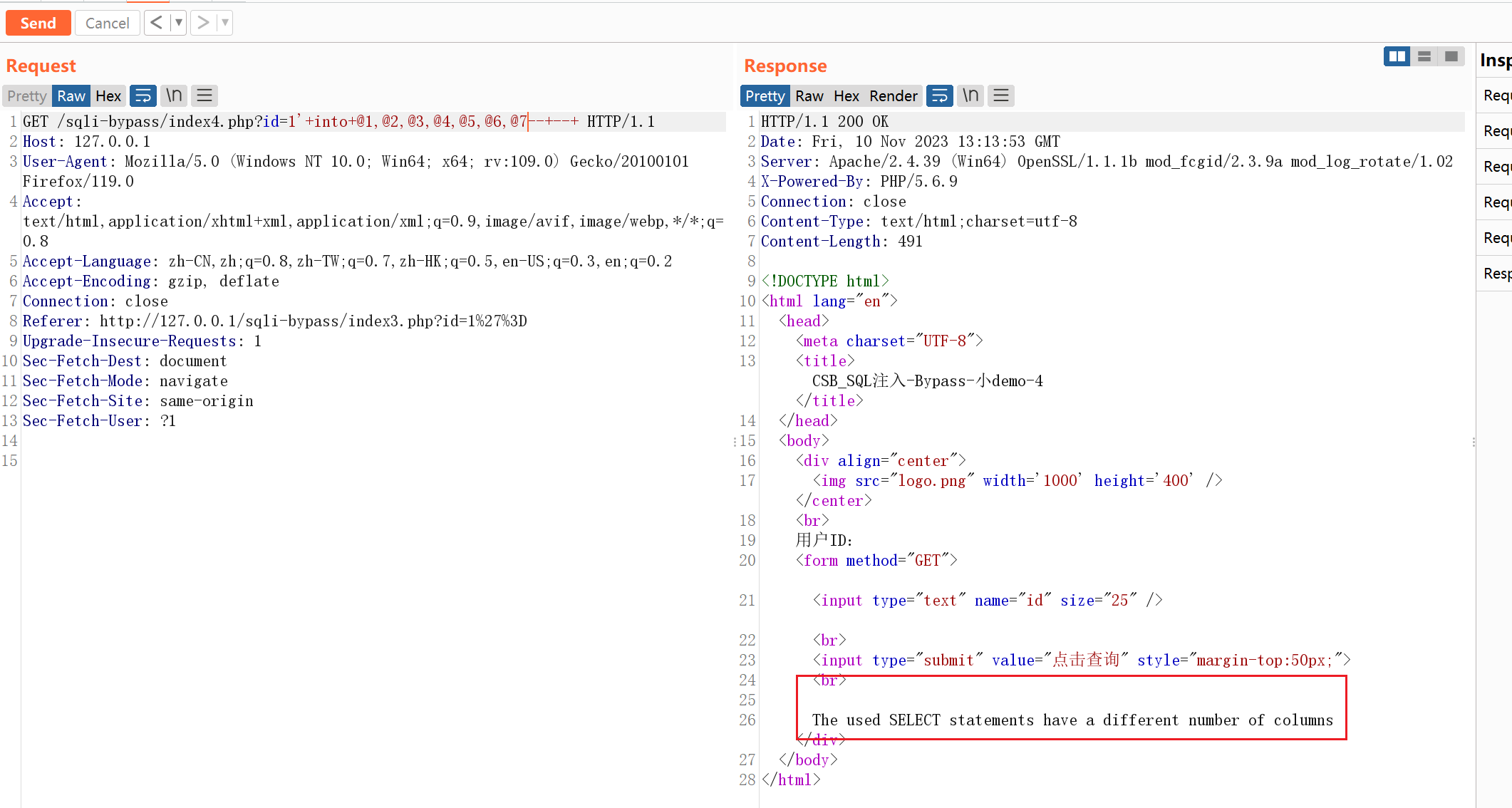Click the Accept-Encoding header line
Image resolution: width=1512 pixels, height=808 pixels.
pos(150,281)
